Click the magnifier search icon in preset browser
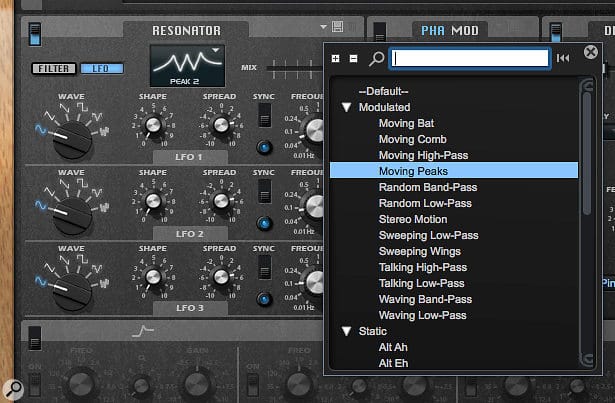Image resolution: width=615 pixels, height=403 pixels. pos(375,58)
